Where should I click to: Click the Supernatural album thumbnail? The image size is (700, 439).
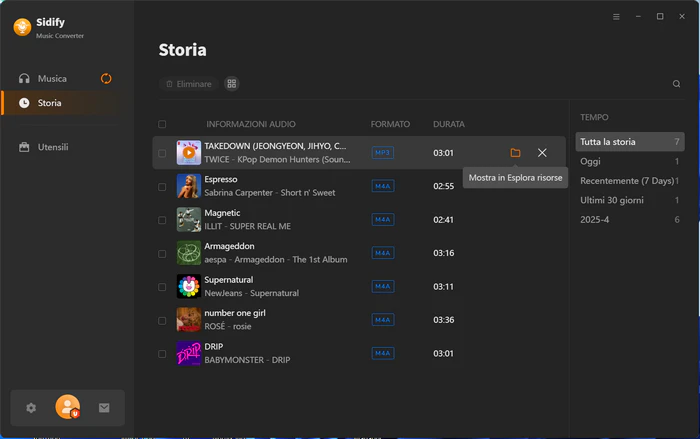point(189,286)
